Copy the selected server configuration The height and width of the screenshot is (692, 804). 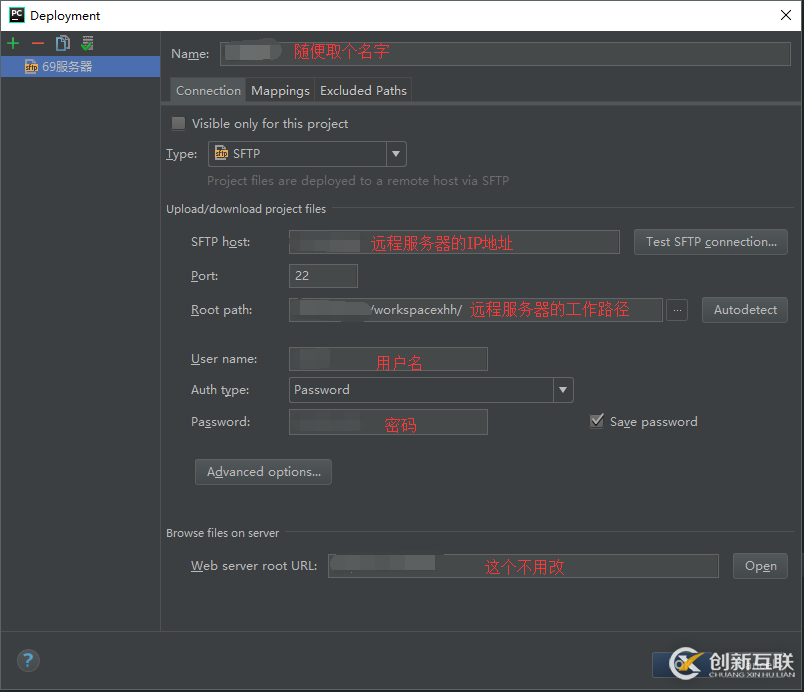(x=63, y=44)
